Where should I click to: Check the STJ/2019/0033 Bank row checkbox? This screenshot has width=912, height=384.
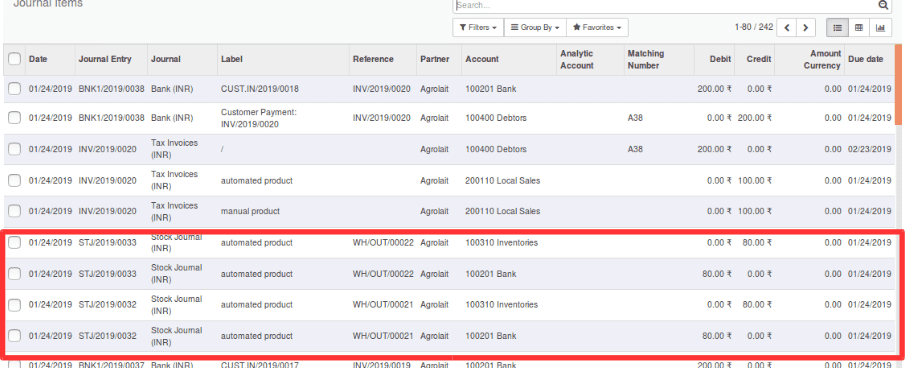[x=15, y=273]
